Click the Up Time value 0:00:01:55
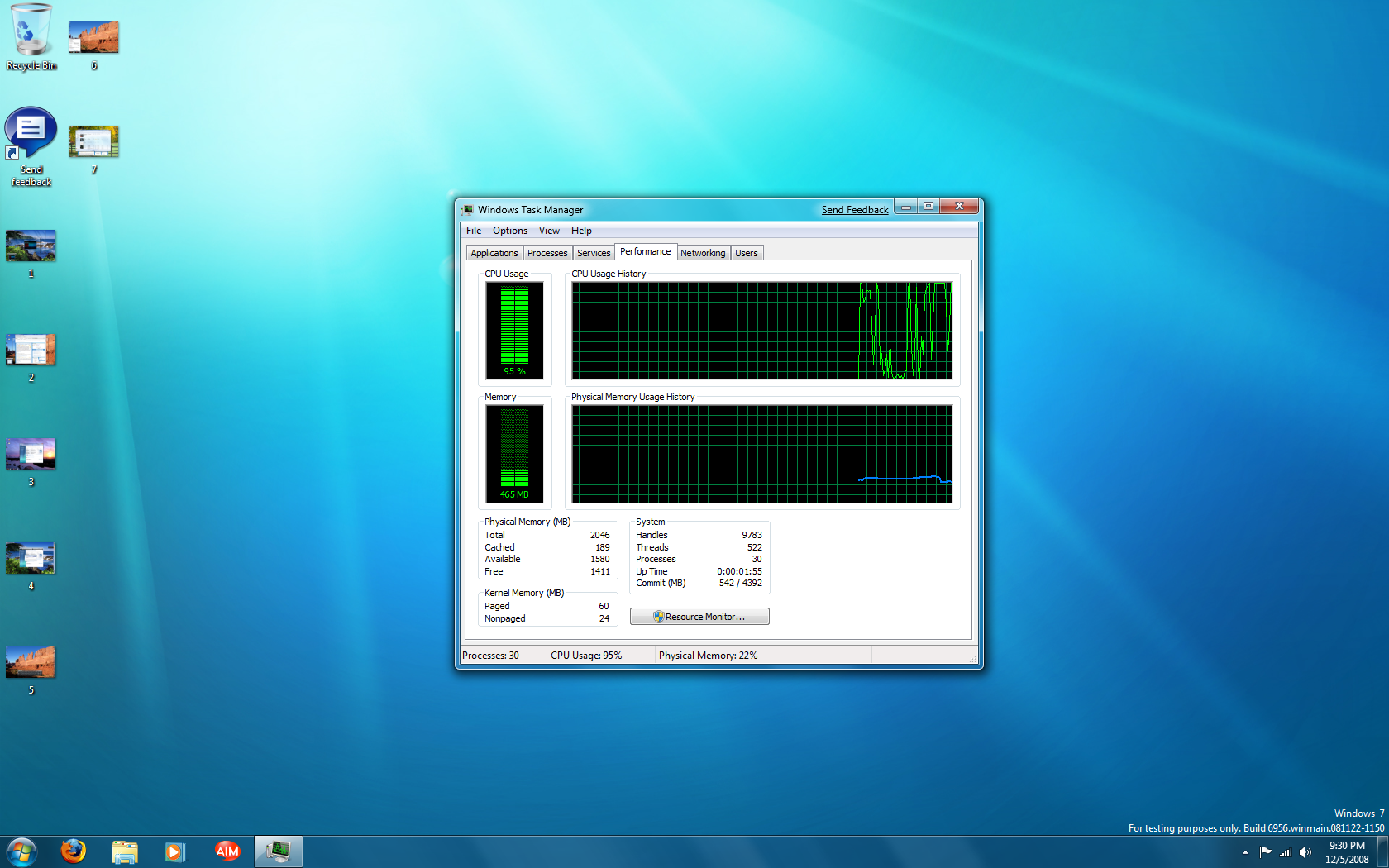1389x868 pixels. 739,571
